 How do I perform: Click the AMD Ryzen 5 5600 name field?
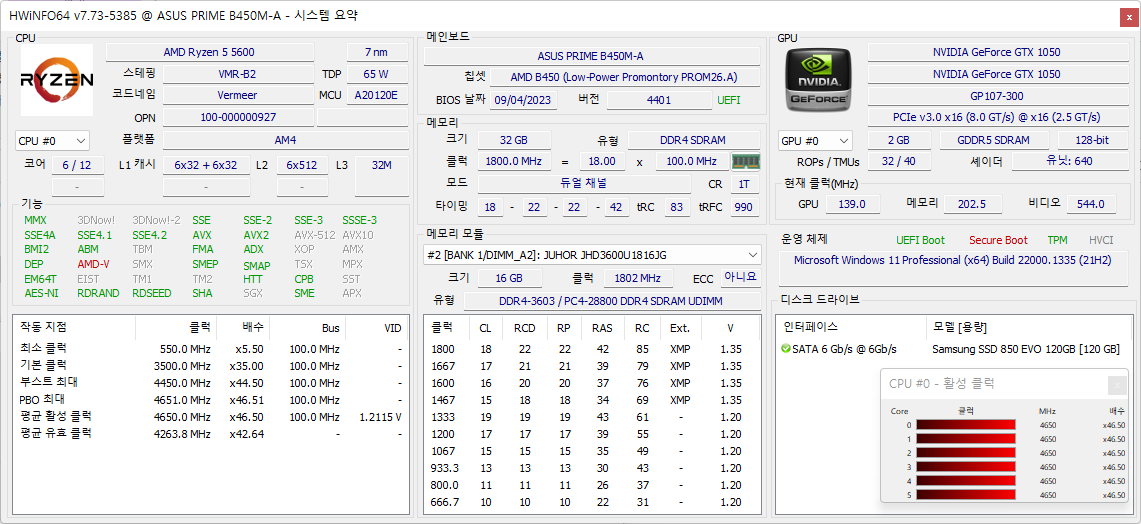(210, 52)
